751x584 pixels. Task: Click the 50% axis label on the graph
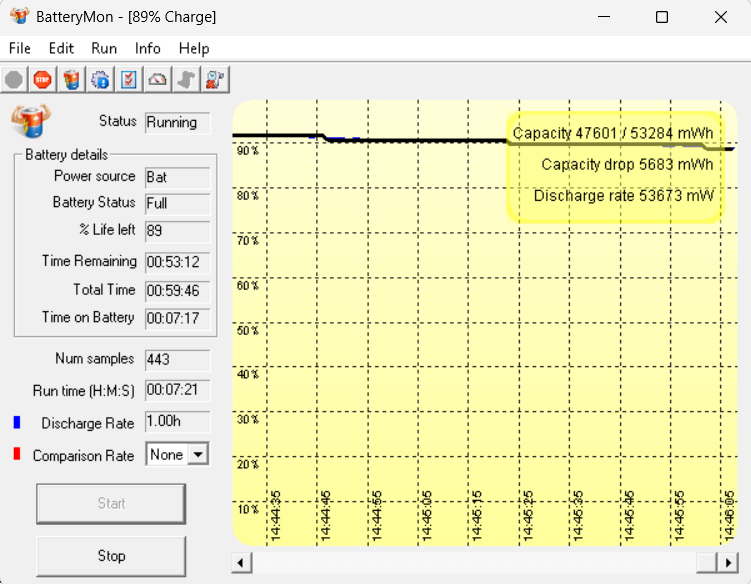click(x=248, y=331)
